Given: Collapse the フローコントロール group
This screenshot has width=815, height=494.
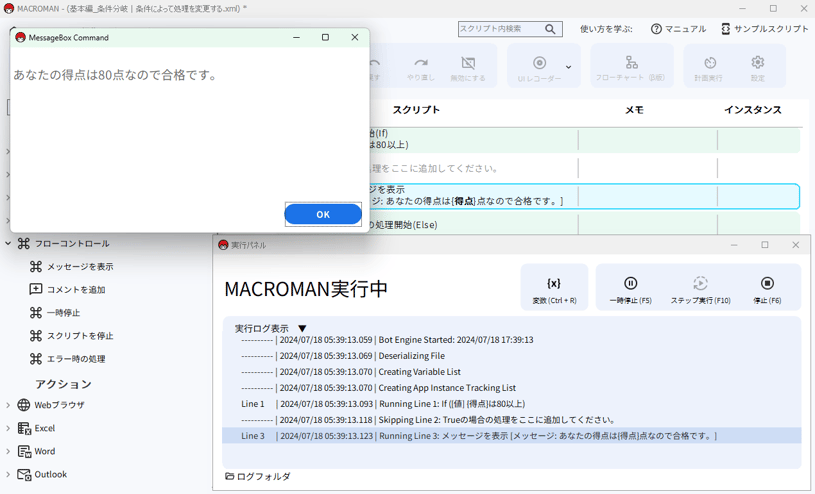Looking at the screenshot, I should pyautogui.click(x=8, y=243).
